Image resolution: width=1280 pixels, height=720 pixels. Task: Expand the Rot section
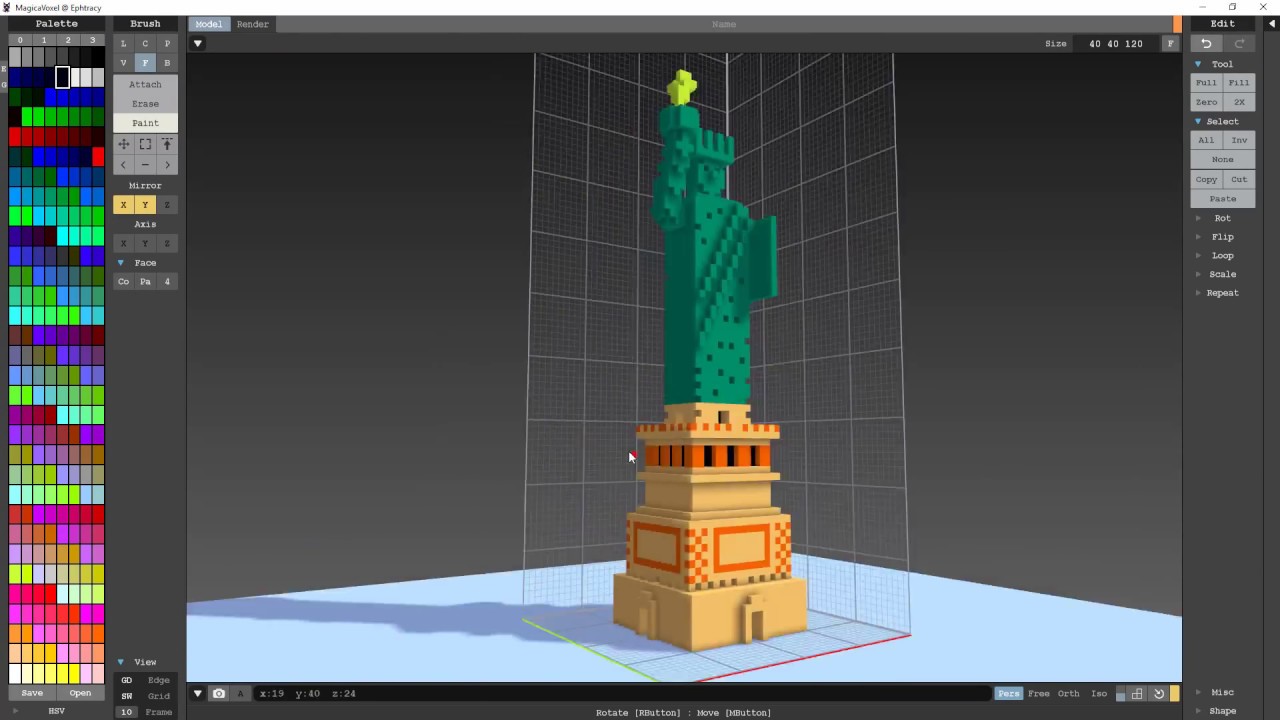tap(1198, 218)
